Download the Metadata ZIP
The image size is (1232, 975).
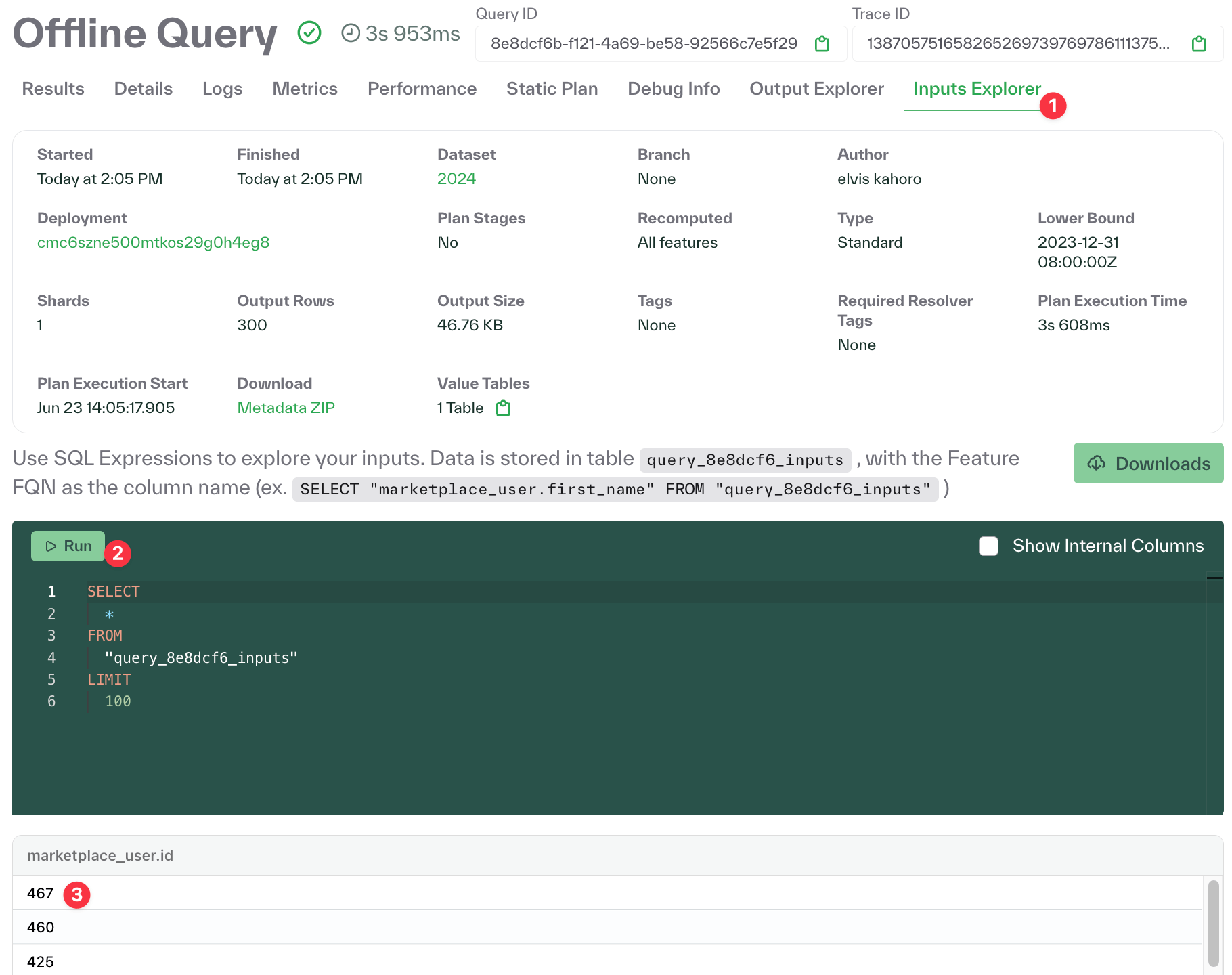point(285,408)
